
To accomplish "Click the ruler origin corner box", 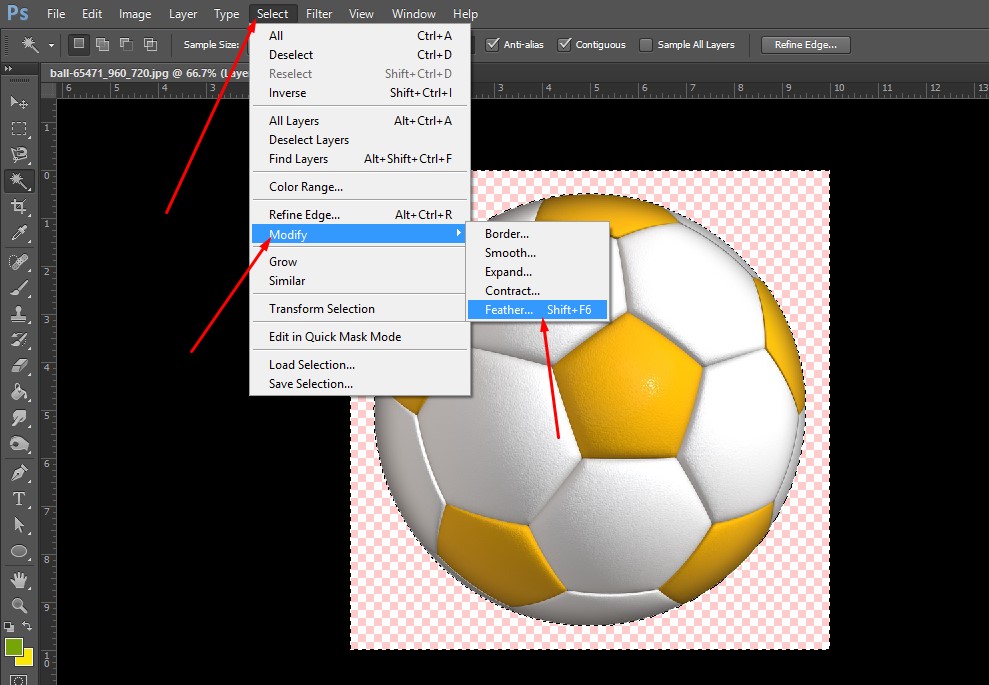I will [x=49, y=91].
